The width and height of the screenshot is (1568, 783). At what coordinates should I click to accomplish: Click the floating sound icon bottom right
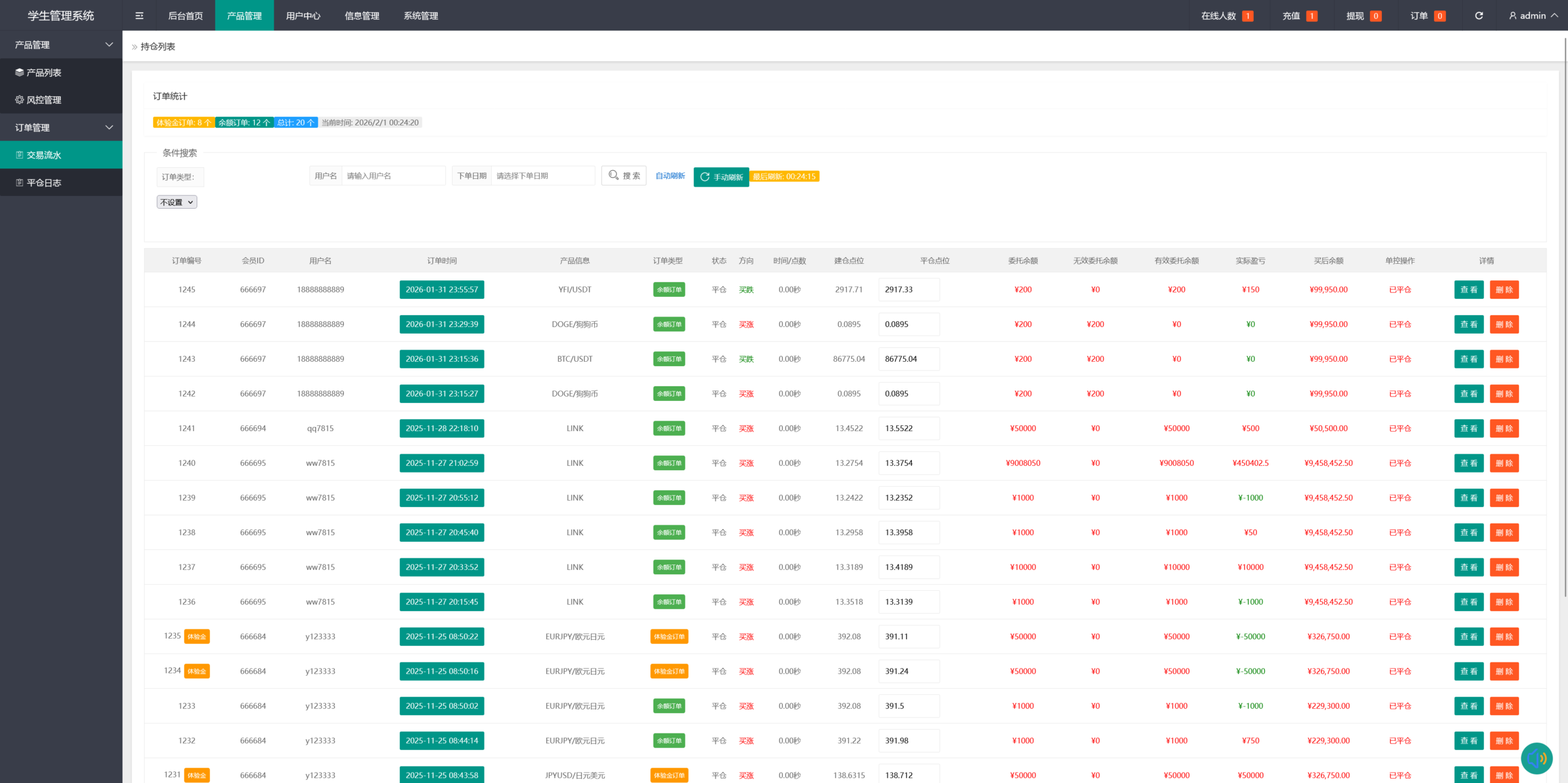pyautogui.click(x=1536, y=758)
